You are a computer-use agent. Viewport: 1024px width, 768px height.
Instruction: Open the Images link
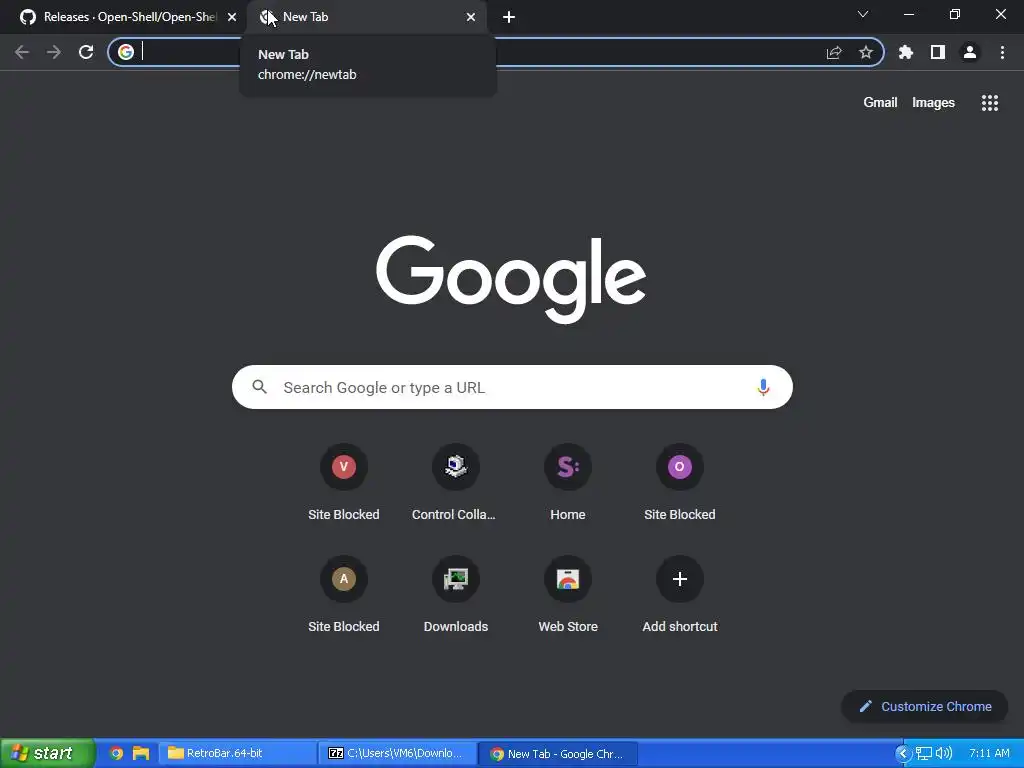pos(933,103)
